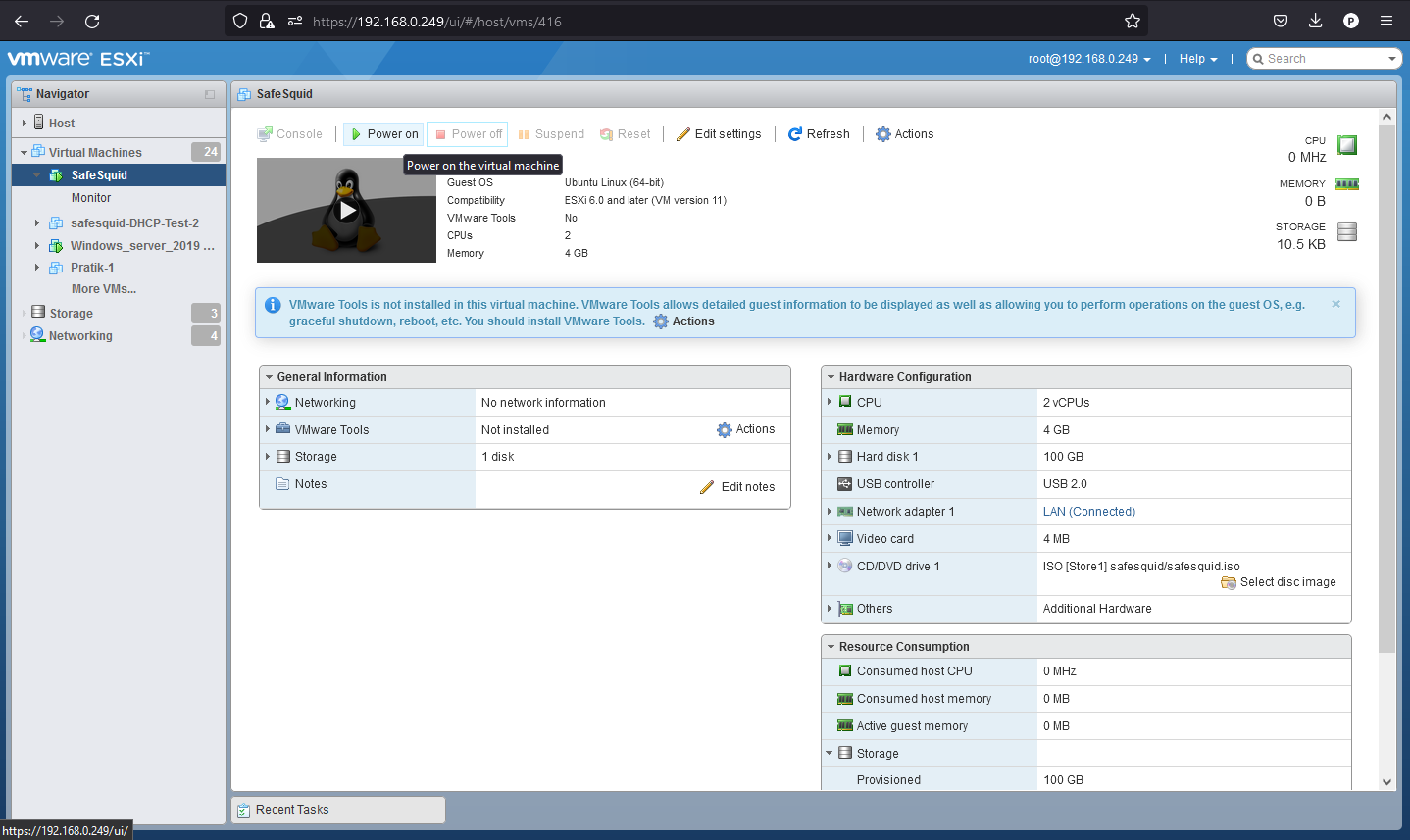Viewport: 1410px width, 840px height.
Task: Reload the page with browser refresh icon
Action: (x=92, y=21)
